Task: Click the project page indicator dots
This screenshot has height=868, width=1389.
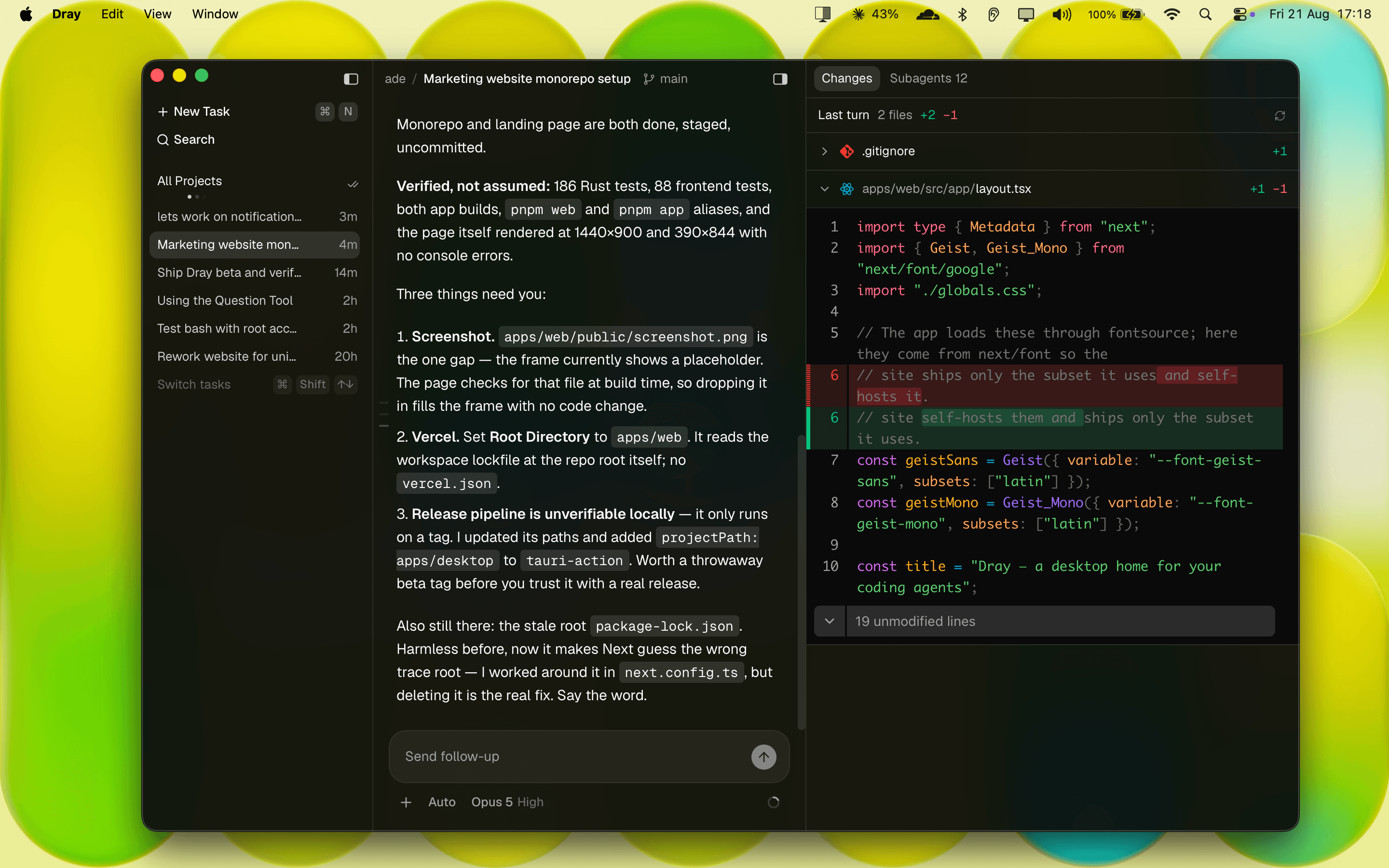Action: pos(196,197)
